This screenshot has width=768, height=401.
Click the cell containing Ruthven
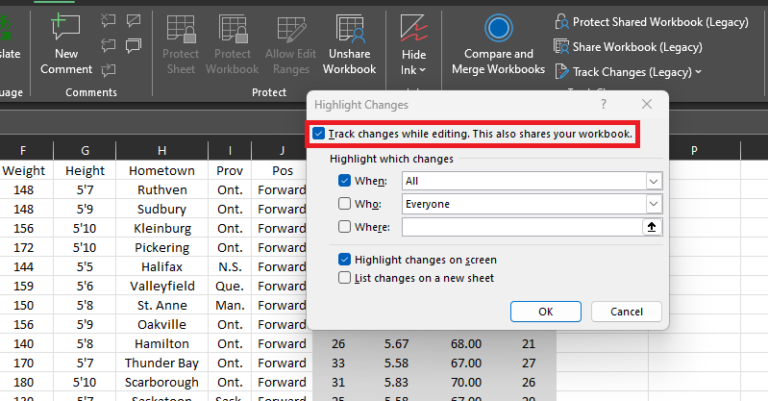(x=162, y=190)
